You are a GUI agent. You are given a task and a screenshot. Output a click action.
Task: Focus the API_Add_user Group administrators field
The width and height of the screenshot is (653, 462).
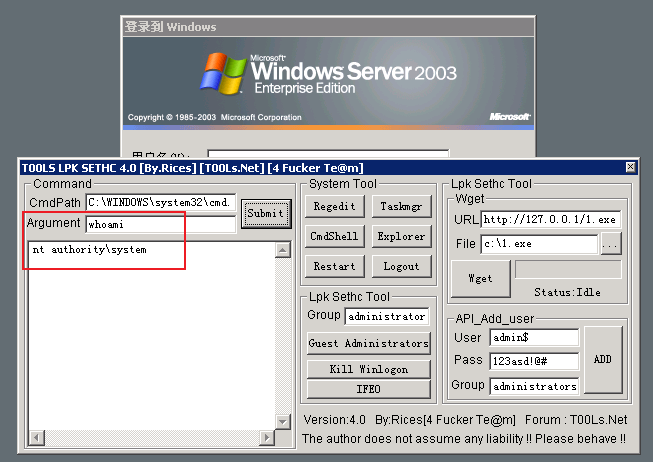534,387
